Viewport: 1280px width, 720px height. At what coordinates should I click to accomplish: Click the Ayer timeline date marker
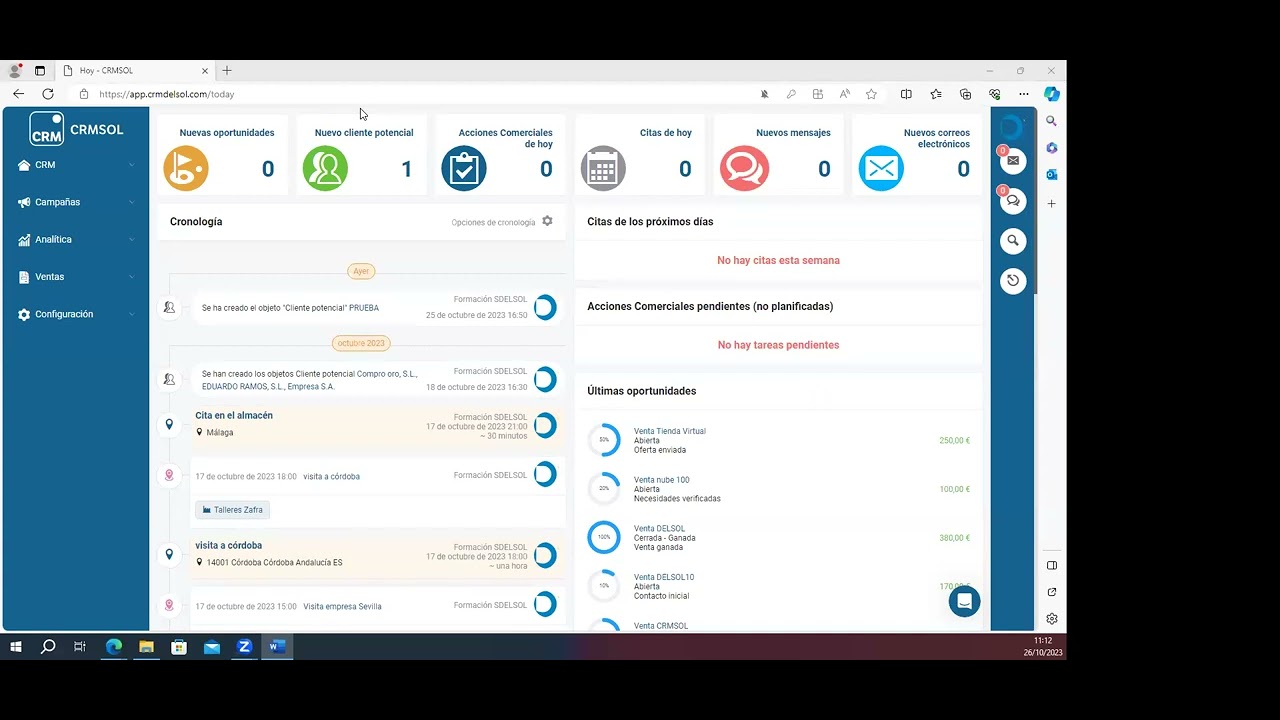tap(361, 271)
